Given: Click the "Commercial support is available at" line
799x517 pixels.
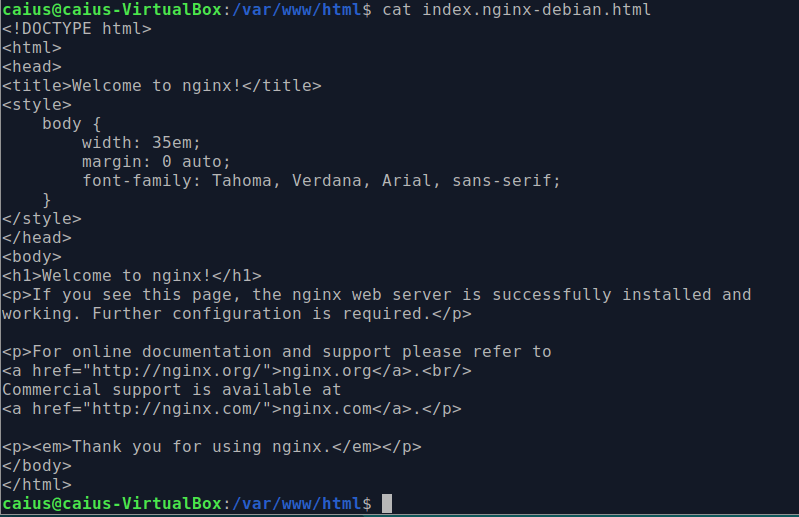Looking at the screenshot, I should pyautogui.click(x=172, y=390).
